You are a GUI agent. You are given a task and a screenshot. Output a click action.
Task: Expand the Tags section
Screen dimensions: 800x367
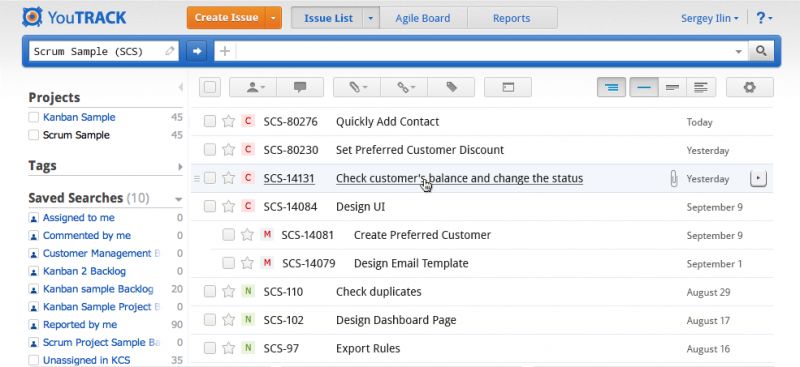180,166
